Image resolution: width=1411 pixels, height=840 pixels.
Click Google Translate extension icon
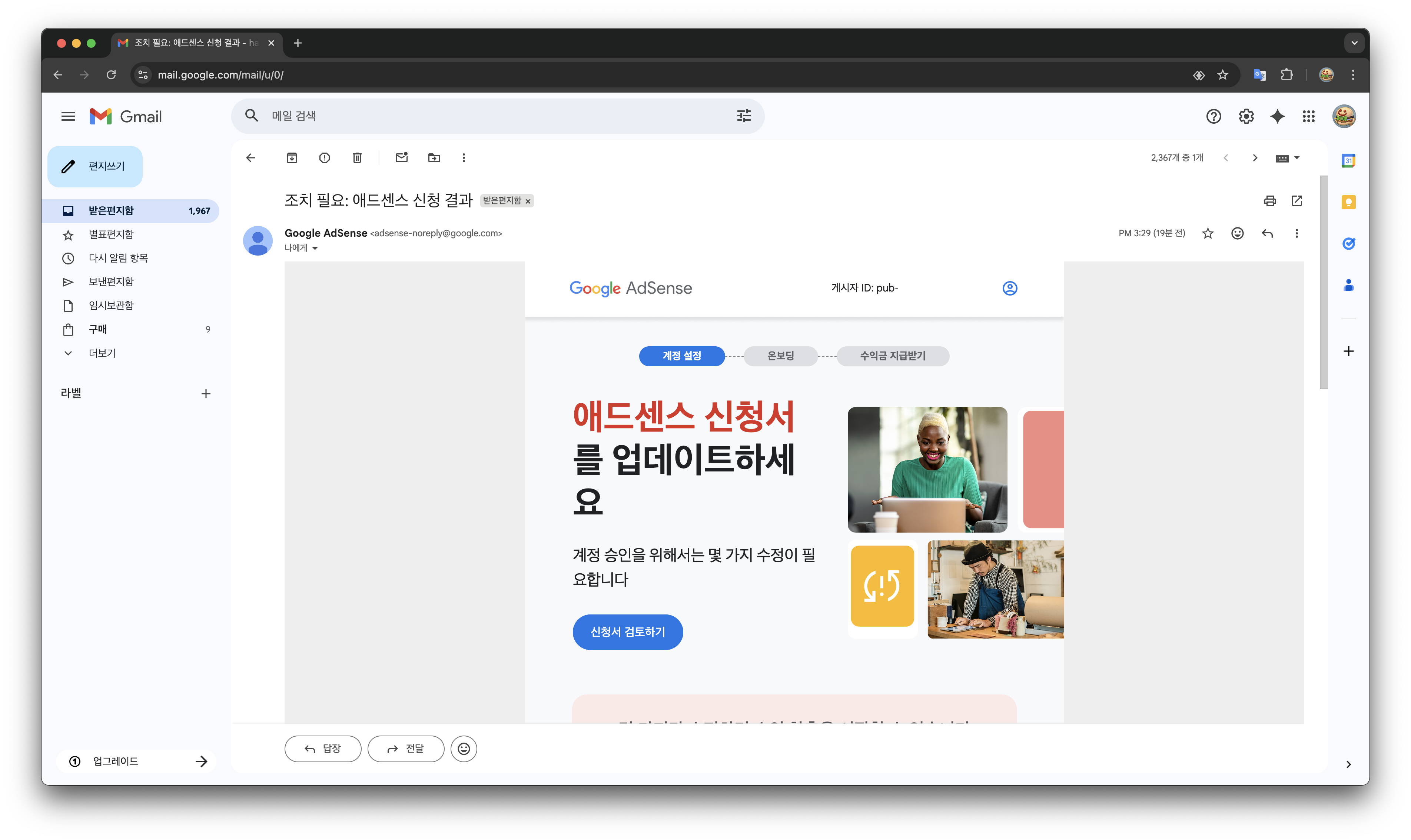point(1259,75)
